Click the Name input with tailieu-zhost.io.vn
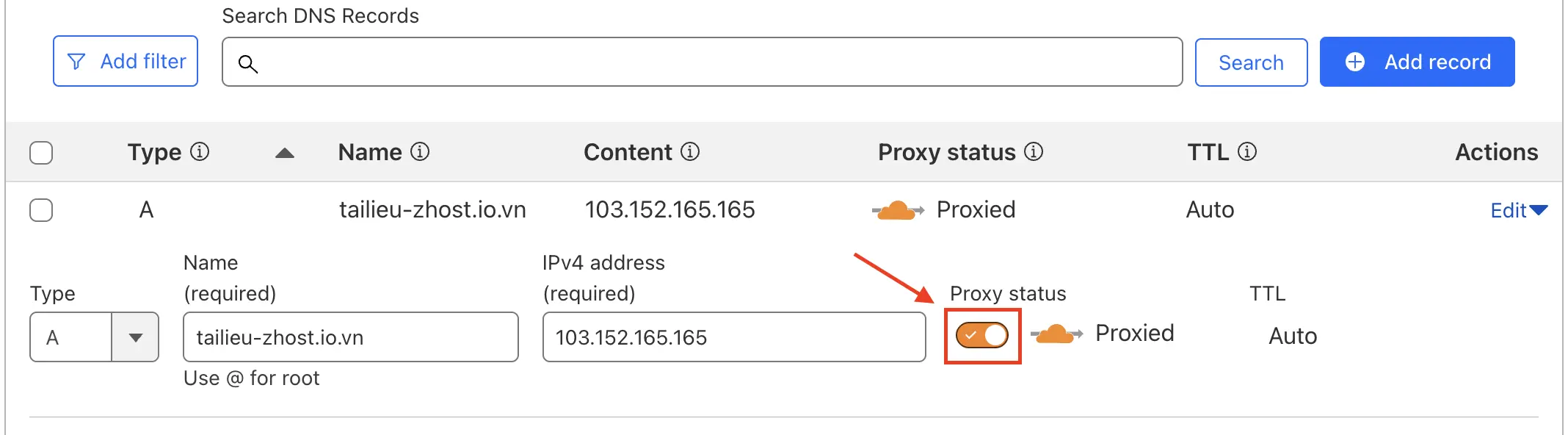 tap(351, 337)
